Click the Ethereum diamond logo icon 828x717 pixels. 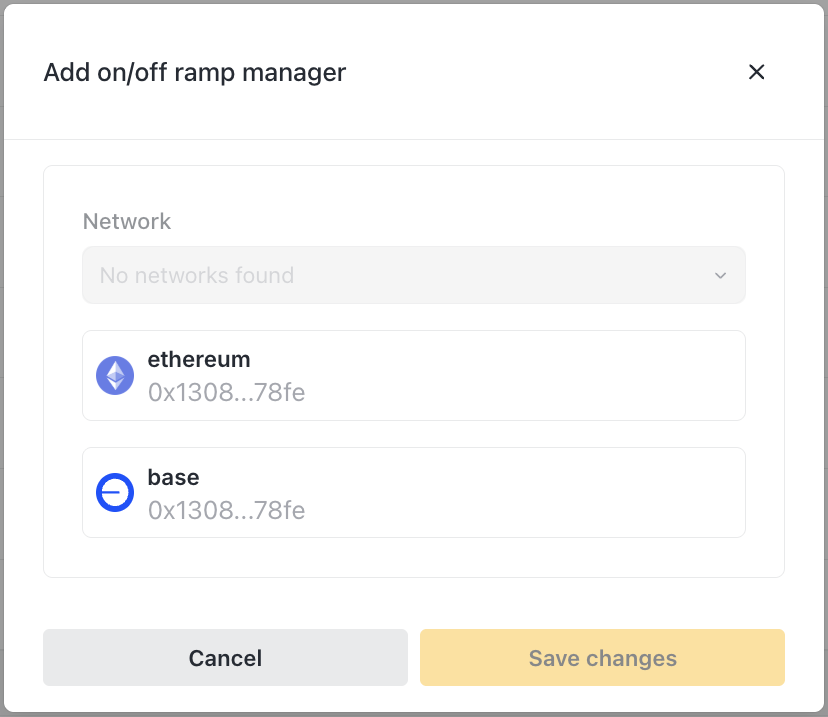point(115,376)
